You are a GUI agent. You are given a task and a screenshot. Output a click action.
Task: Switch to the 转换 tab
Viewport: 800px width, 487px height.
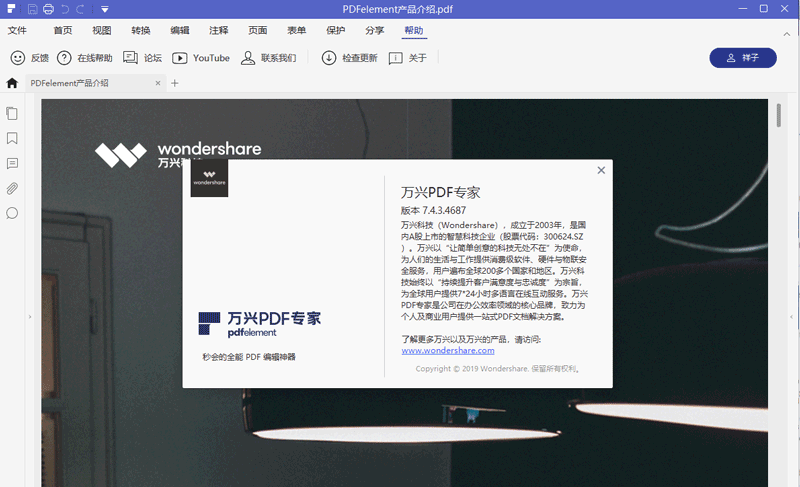coord(141,31)
